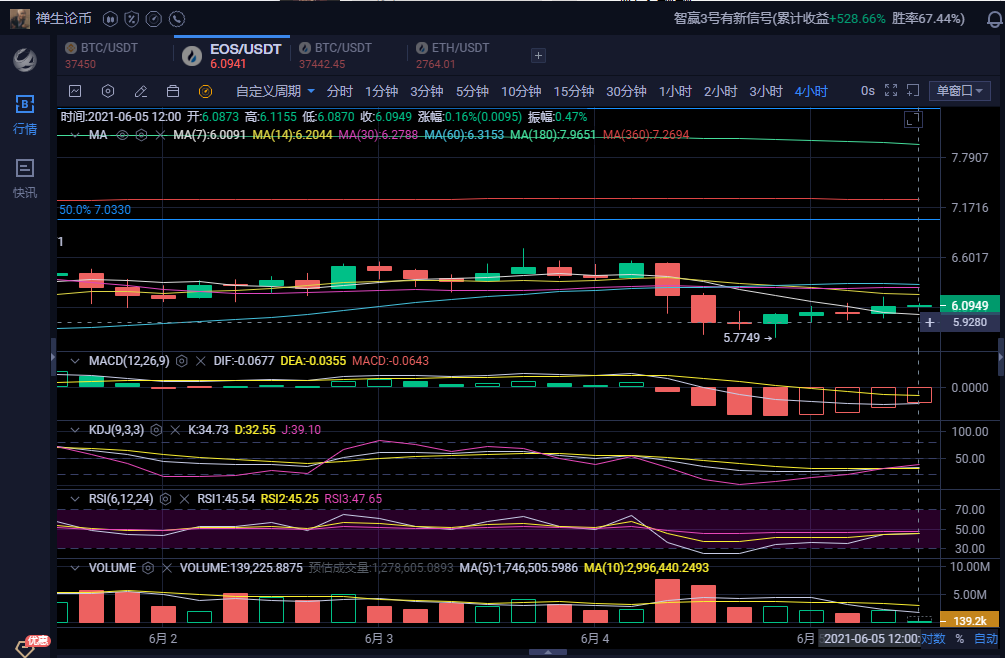The width and height of the screenshot is (1005, 658).
Task: Toggle 自动 auto price scale
Action: coord(986,638)
